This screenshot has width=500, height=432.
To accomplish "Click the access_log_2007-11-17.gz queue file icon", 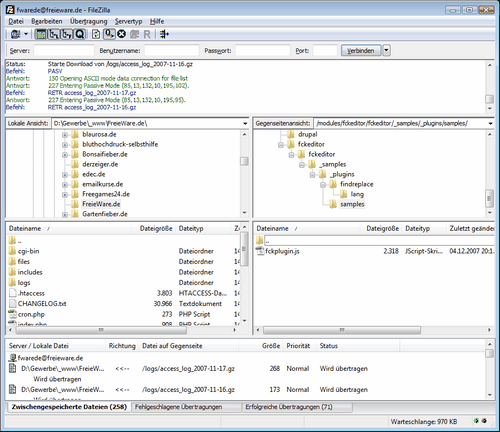I will tap(13, 369).
